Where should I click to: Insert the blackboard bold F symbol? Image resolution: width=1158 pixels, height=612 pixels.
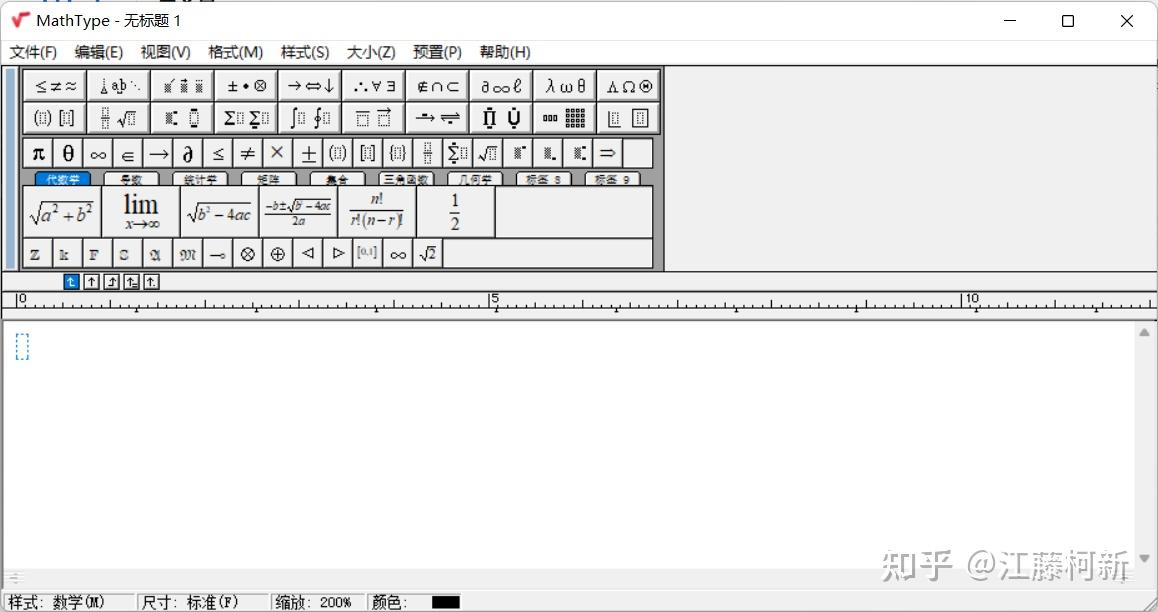pyautogui.click(x=97, y=254)
